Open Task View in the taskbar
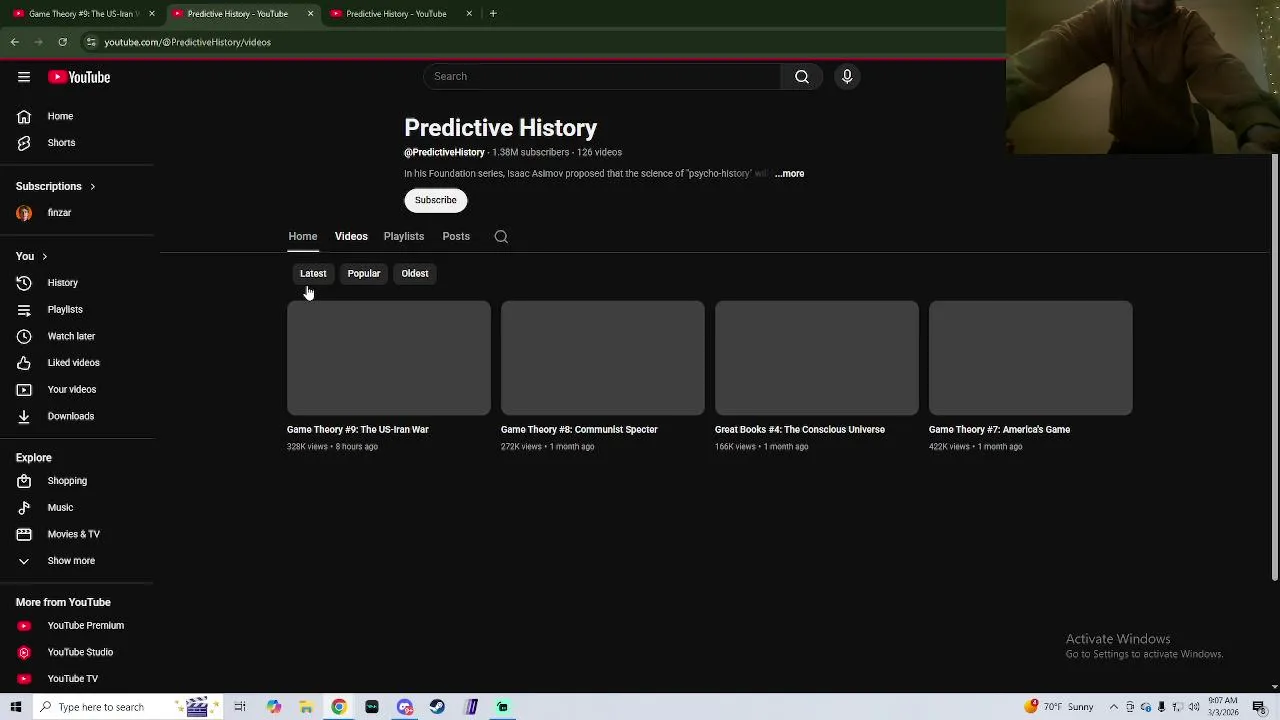This screenshot has height=720, width=1280. pos(240,707)
